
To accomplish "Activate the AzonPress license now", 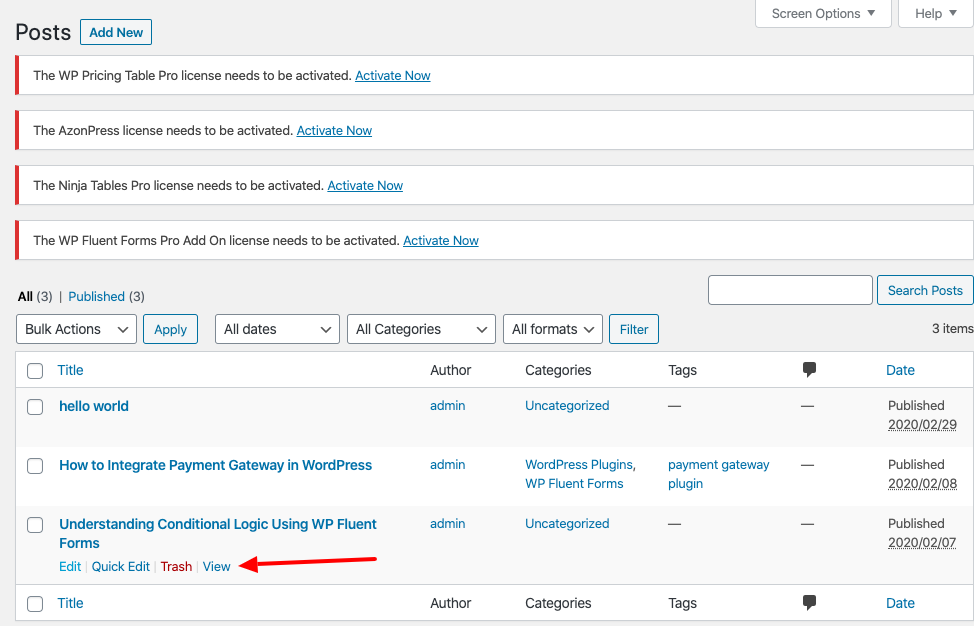I will (334, 131).
